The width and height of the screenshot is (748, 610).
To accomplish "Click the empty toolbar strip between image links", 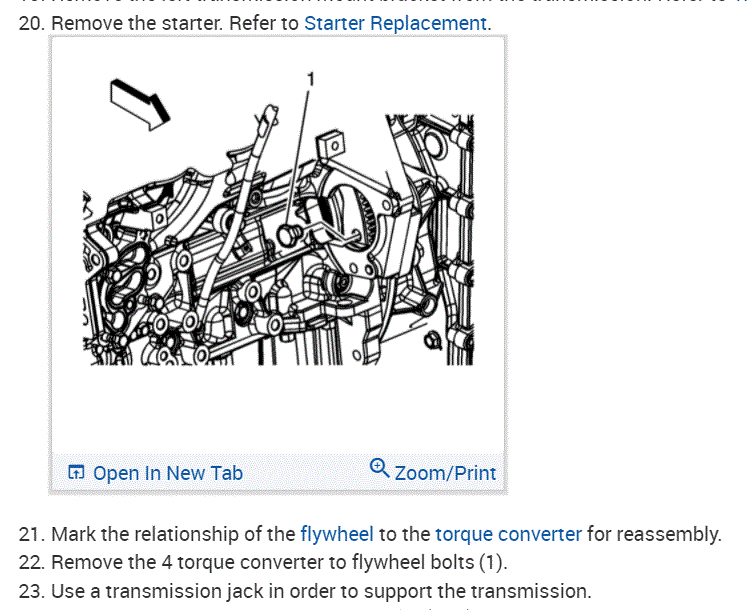I will click(306, 473).
